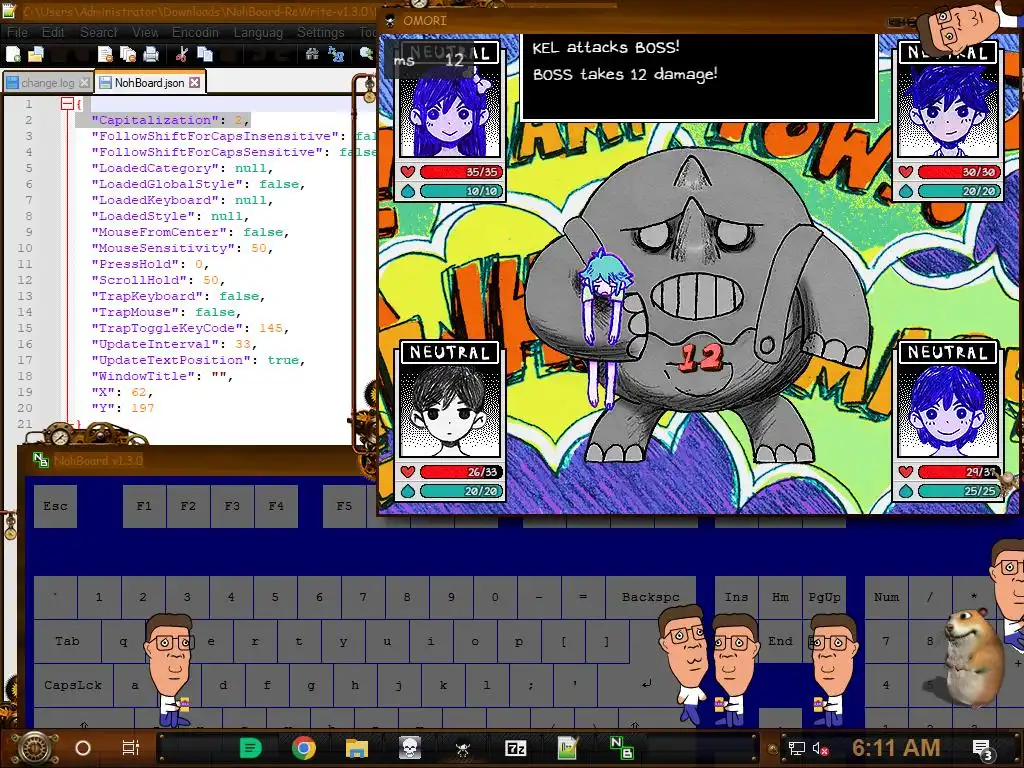Click the OMORI window title icon

tap(391, 21)
